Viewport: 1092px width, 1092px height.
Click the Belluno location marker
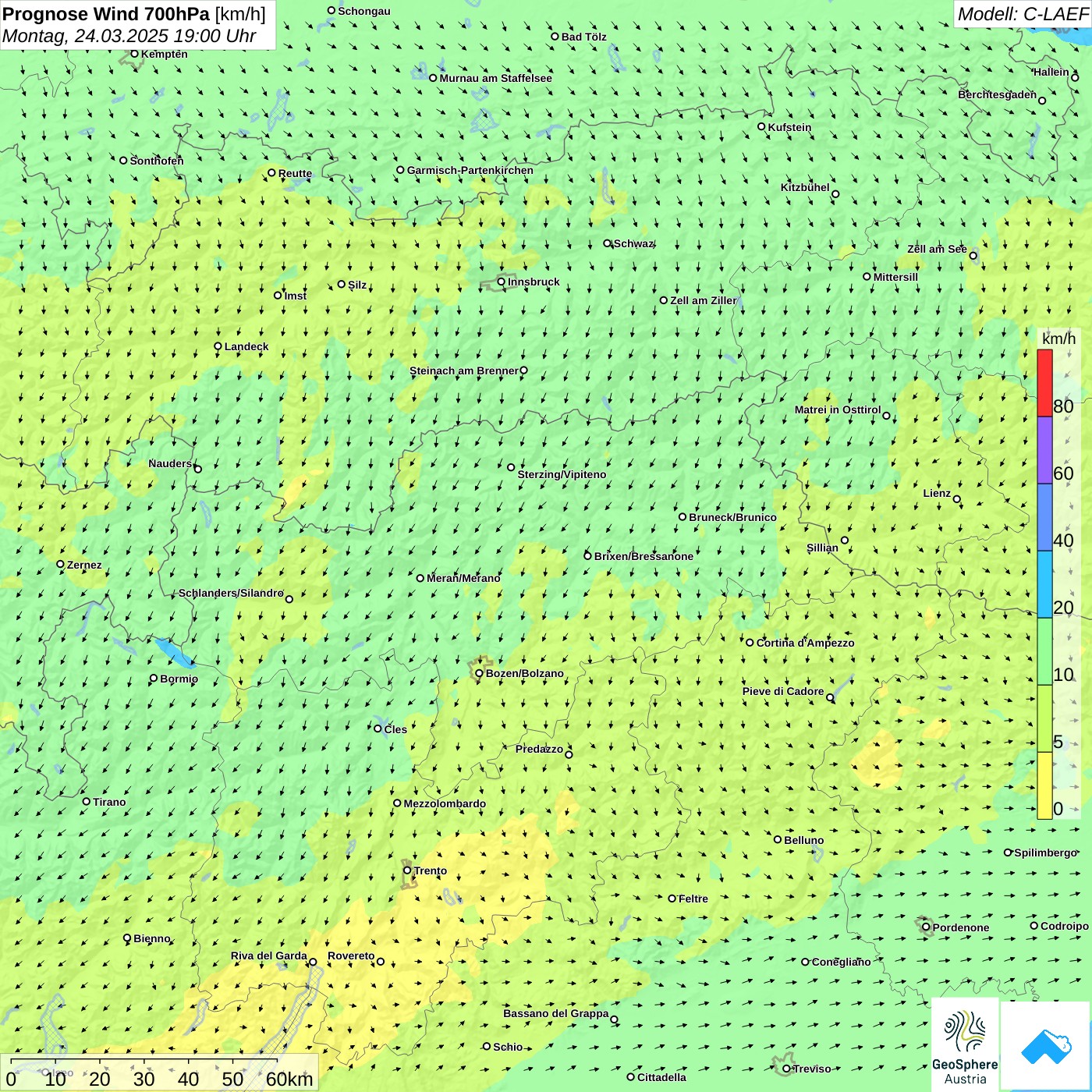click(778, 839)
